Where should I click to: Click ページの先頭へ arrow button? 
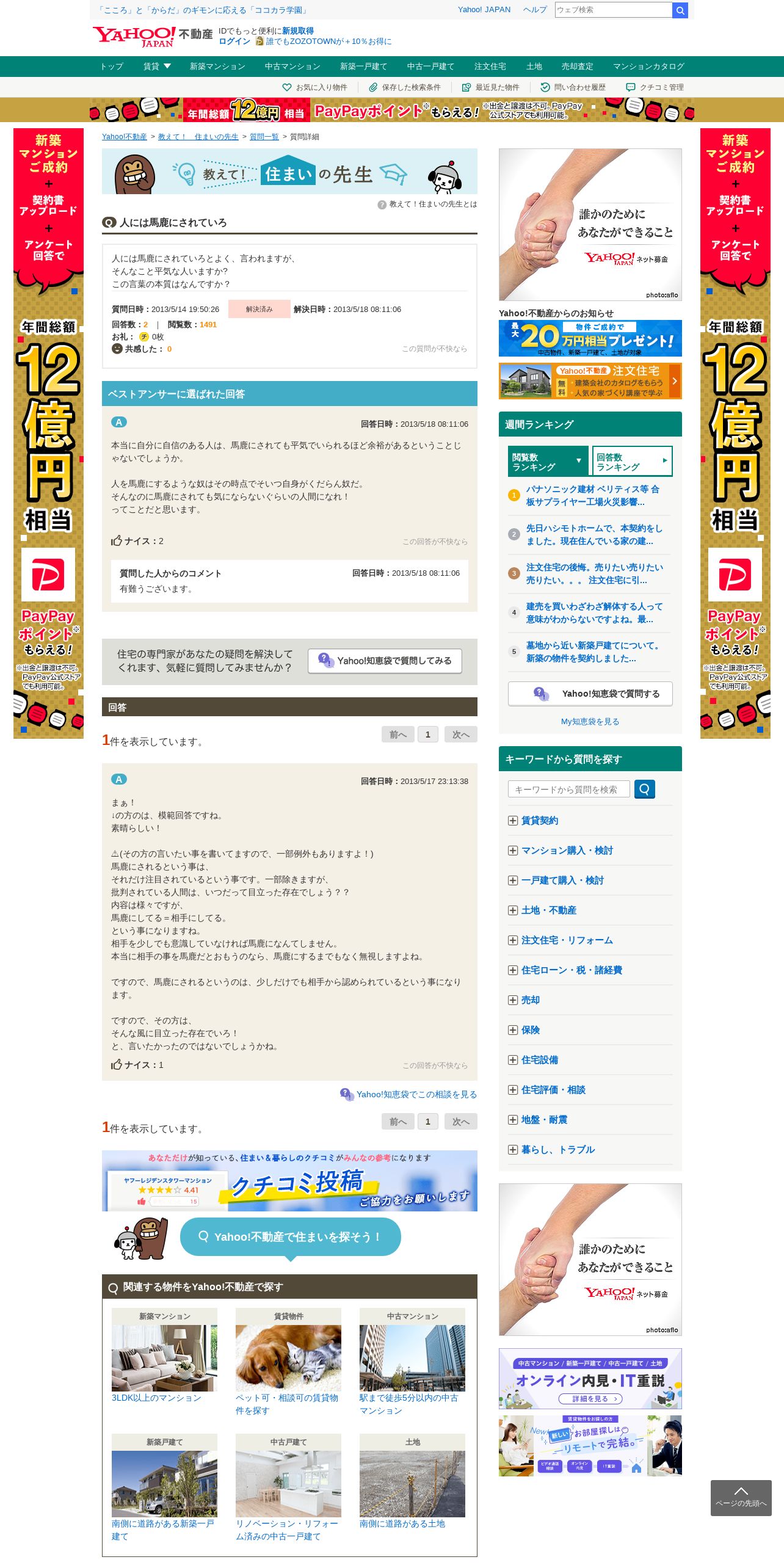741,1498
